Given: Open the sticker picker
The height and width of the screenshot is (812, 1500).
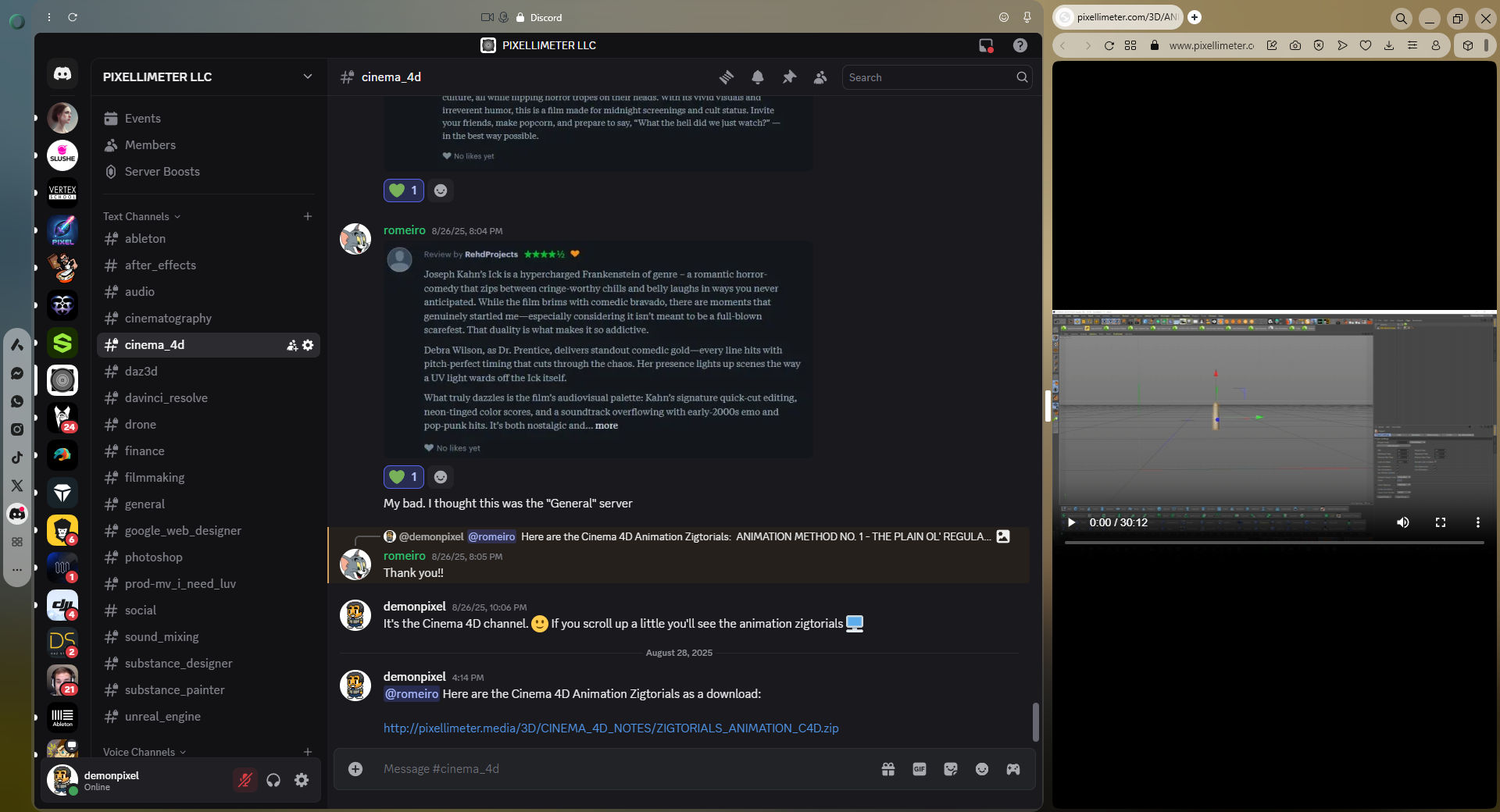Looking at the screenshot, I should (951, 769).
